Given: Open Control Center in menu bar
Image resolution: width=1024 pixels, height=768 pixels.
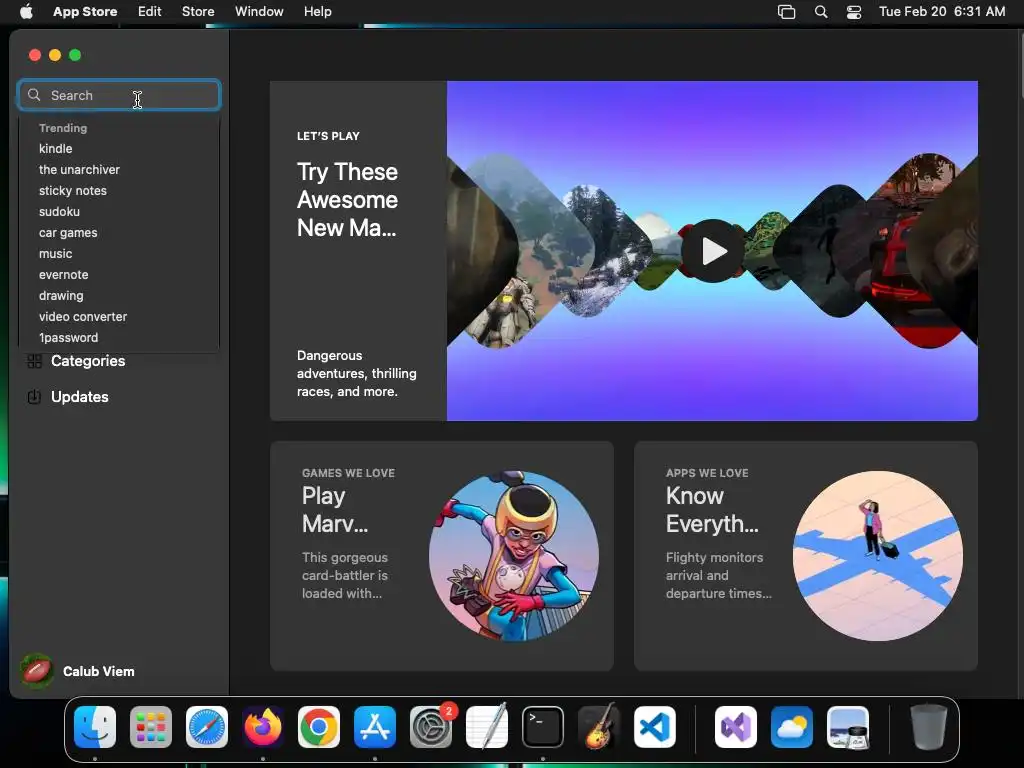Looking at the screenshot, I should pos(854,12).
